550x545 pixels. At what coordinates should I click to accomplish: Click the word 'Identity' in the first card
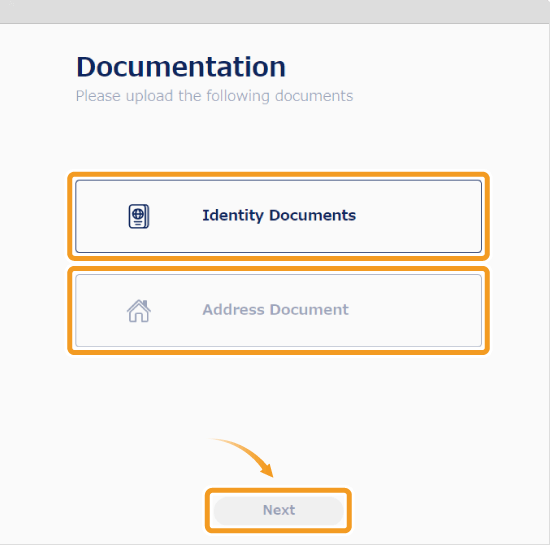[x=233, y=215]
